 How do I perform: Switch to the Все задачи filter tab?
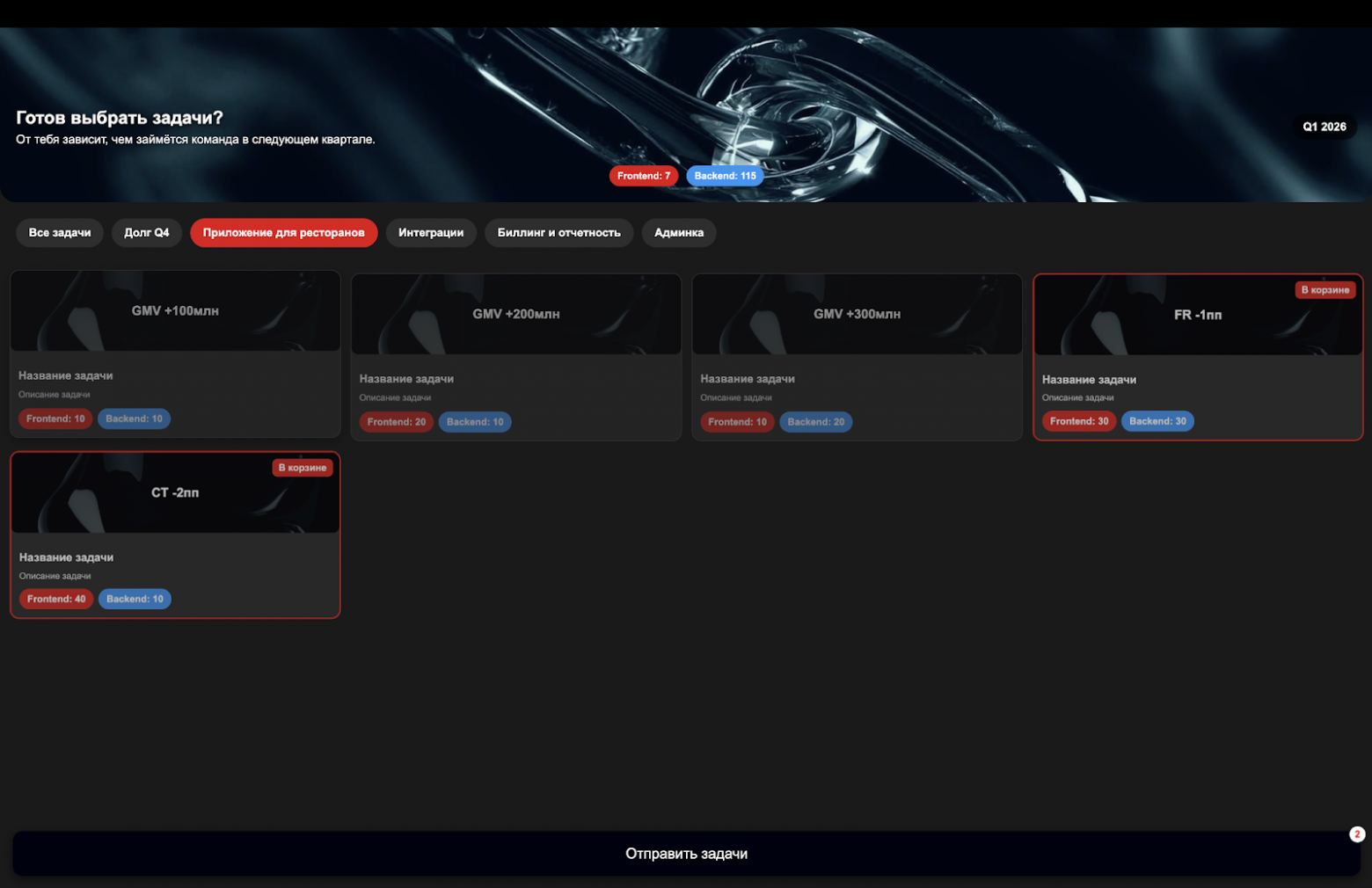point(60,233)
